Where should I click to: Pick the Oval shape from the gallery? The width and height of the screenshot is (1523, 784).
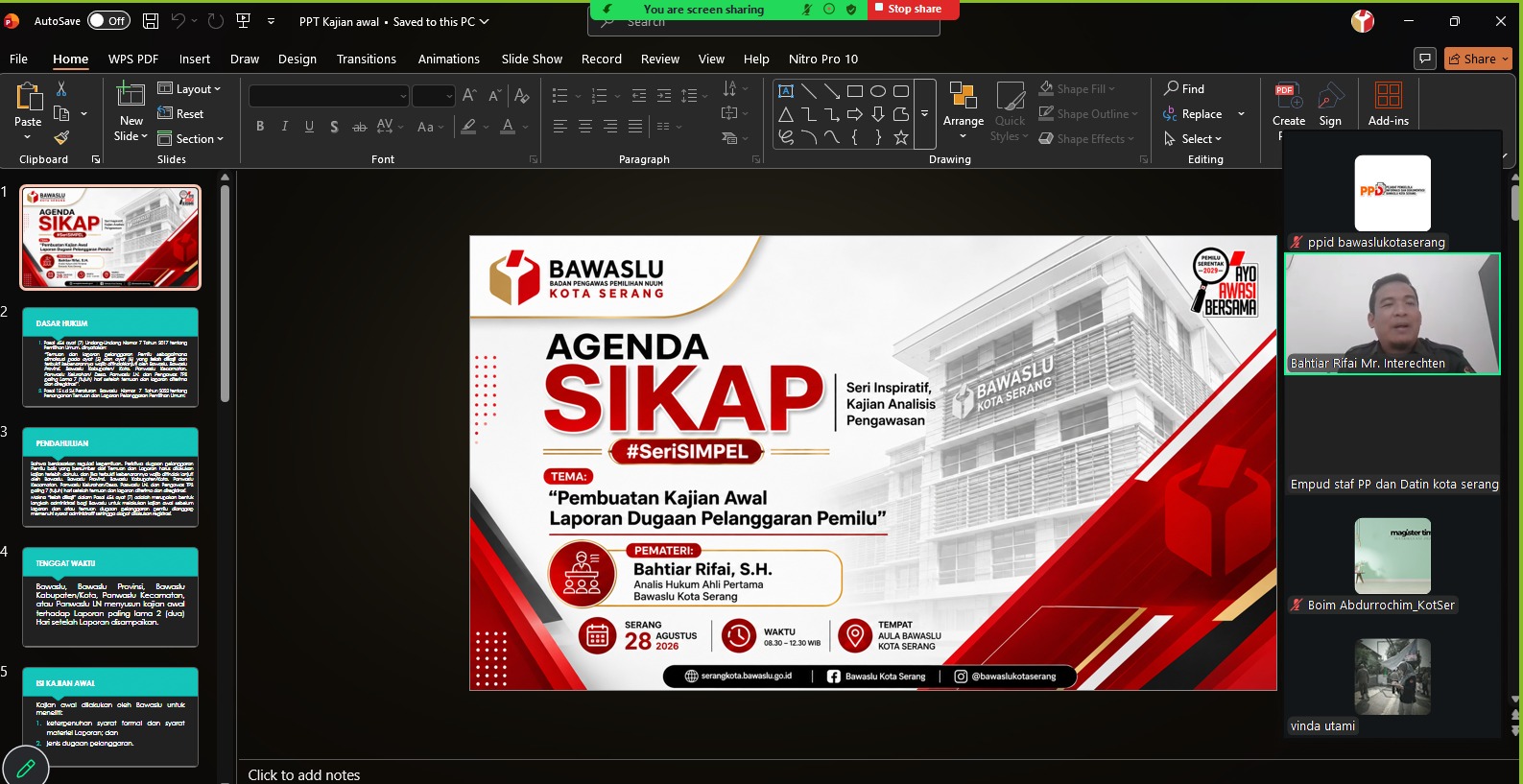[877, 91]
